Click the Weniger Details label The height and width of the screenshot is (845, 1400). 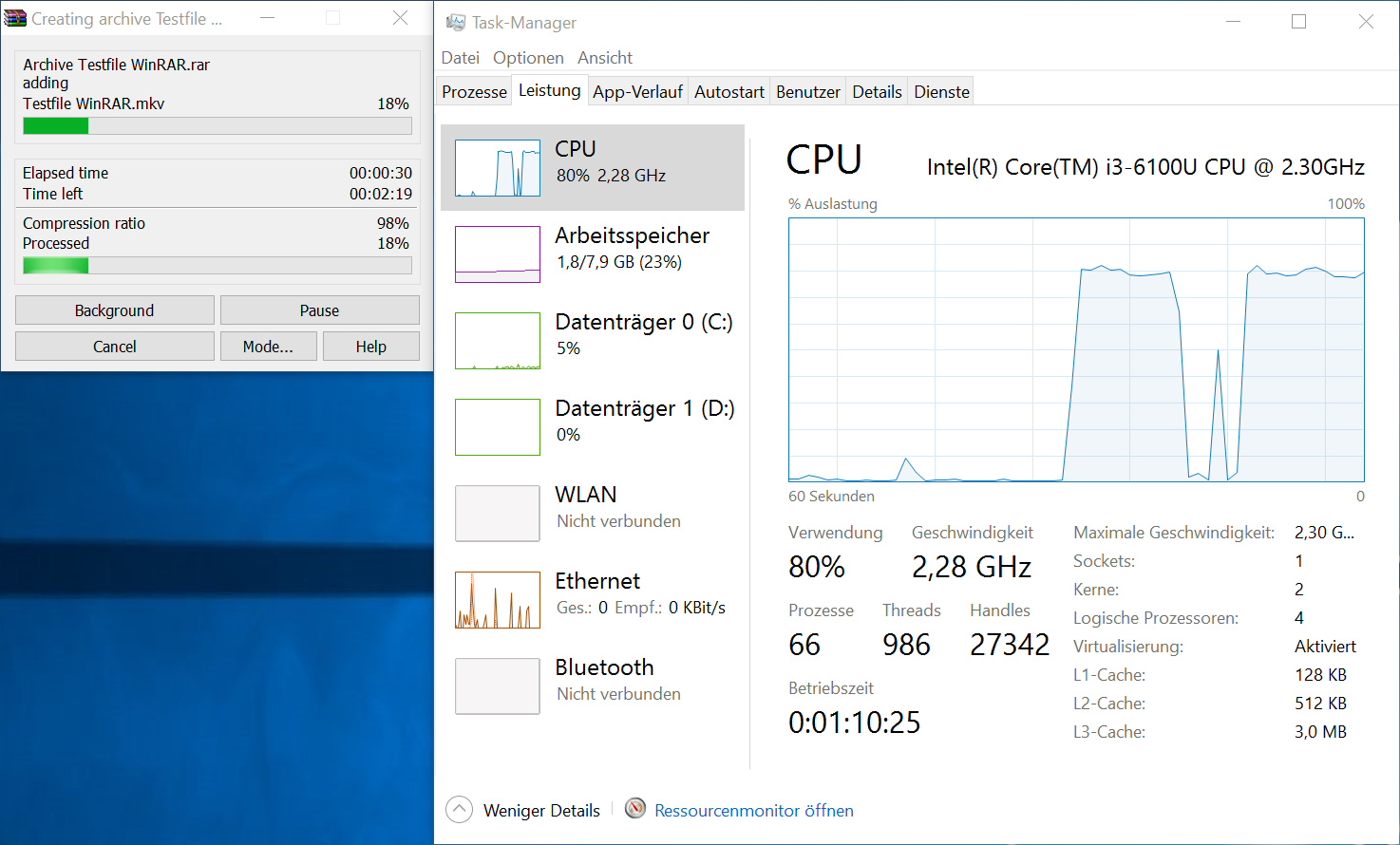541,811
